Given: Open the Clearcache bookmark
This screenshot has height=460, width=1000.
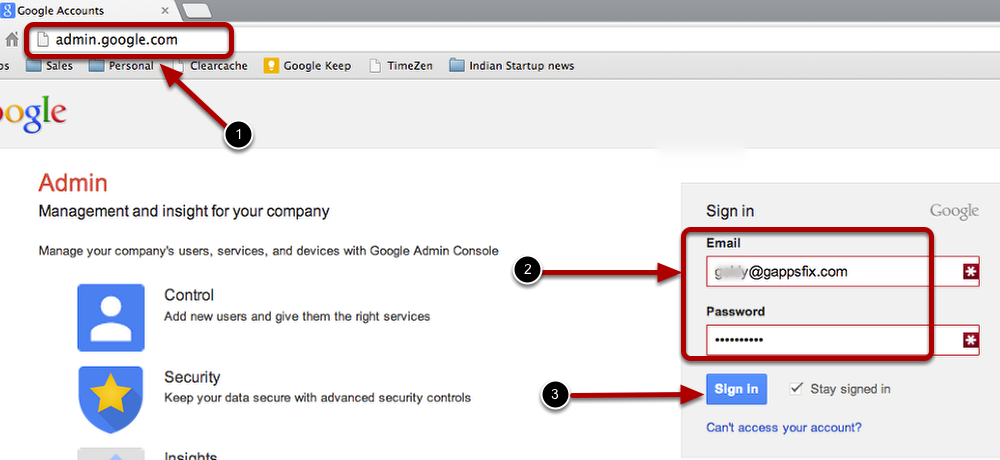Looking at the screenshot, I should pyautogui.click(x=210, y=66).
